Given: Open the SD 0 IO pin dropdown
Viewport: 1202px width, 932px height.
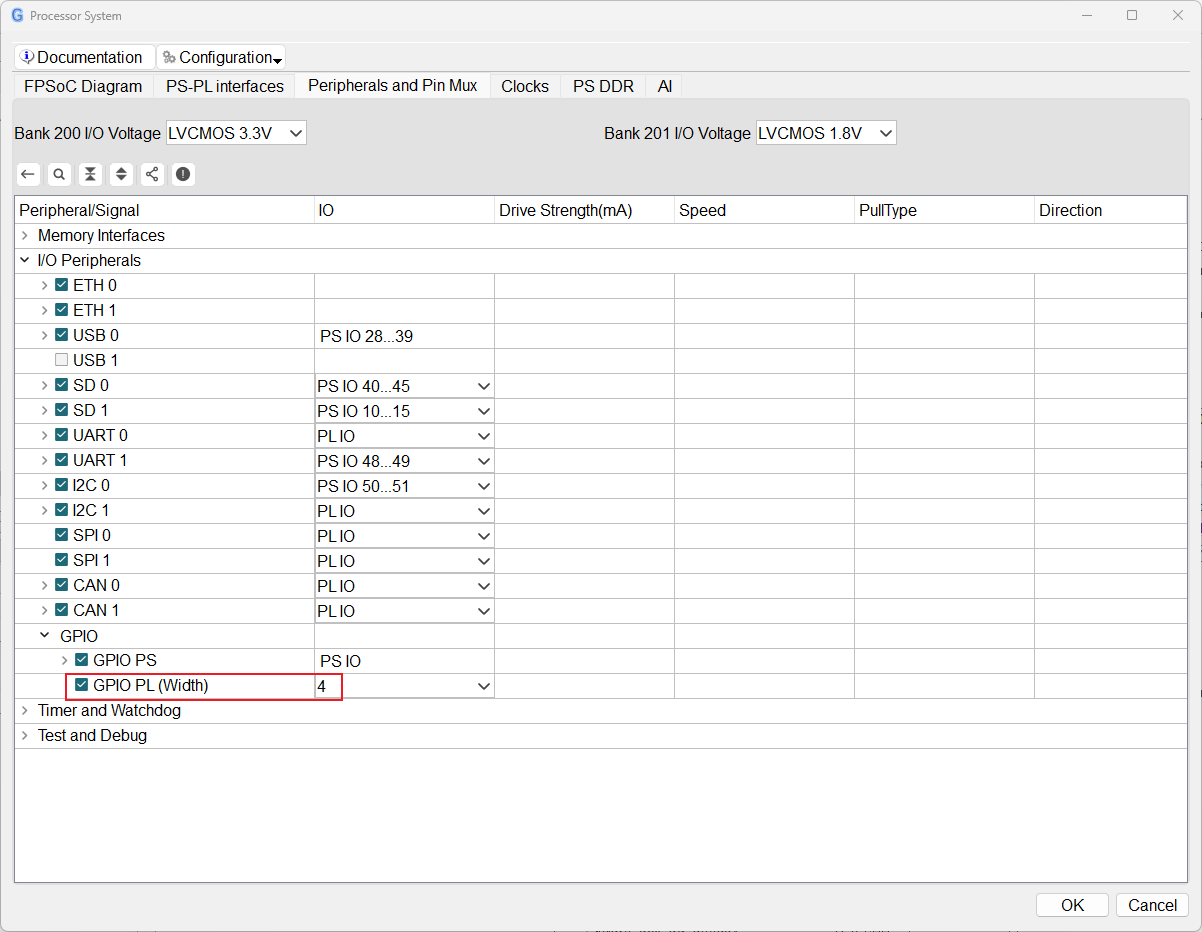Looking at the screenshot, I should coord(404,386).
